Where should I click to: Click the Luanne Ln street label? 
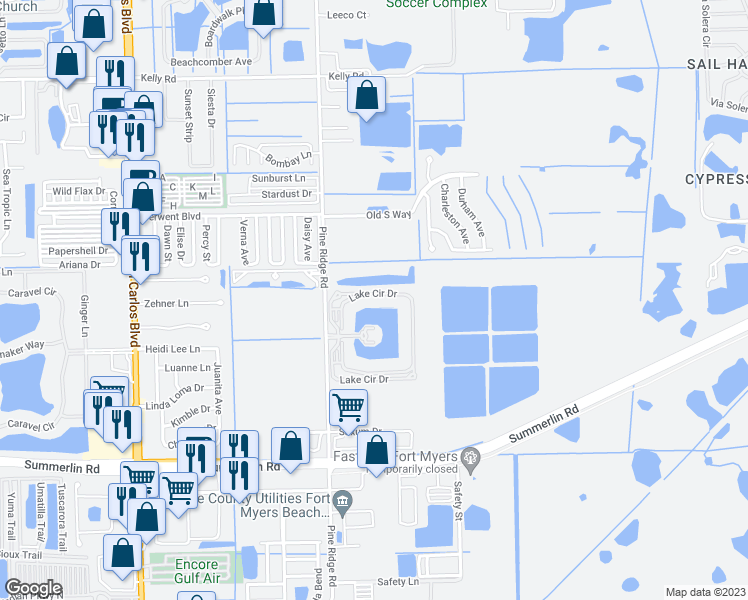click(x=187, y=368)
